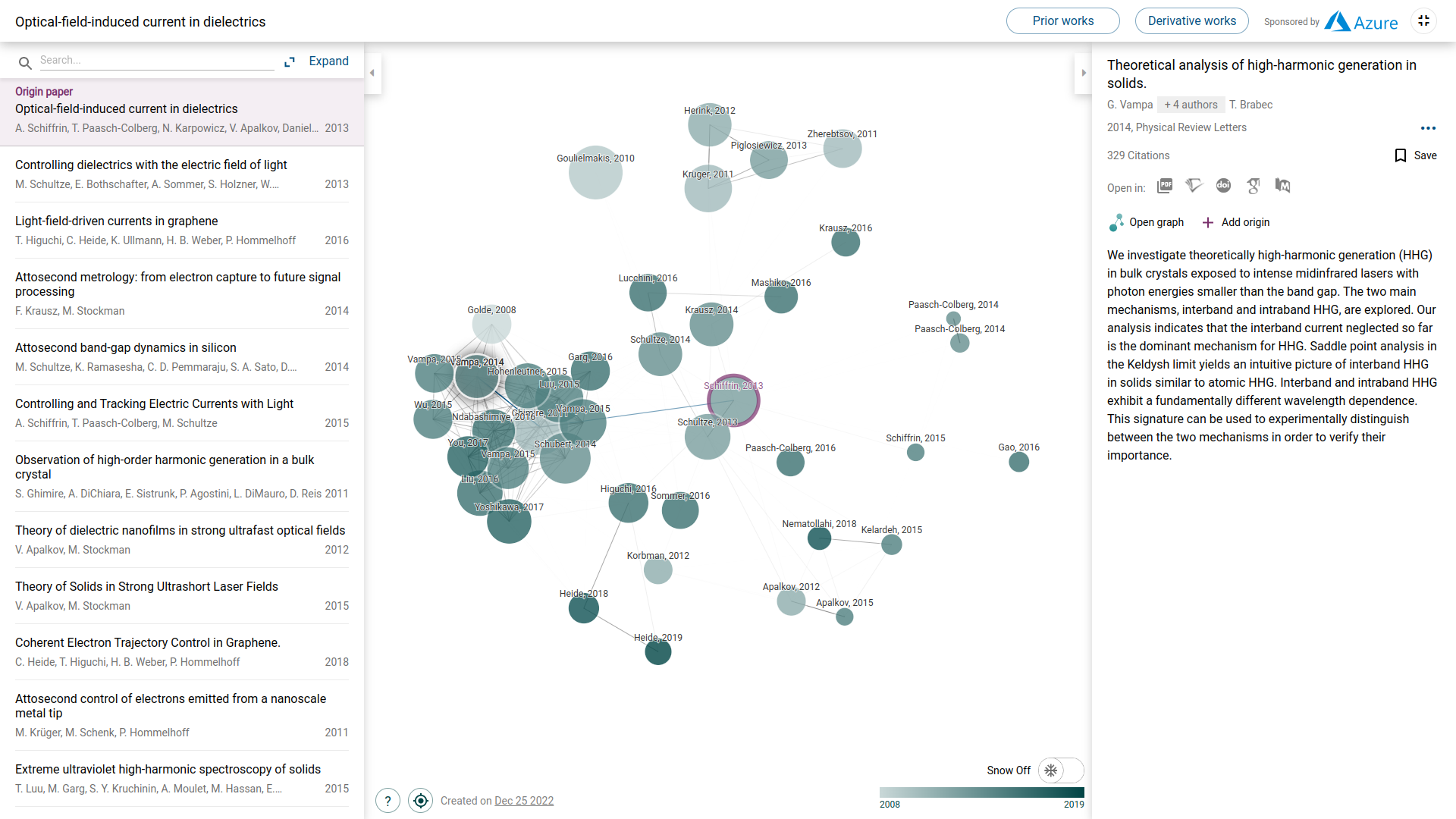Open paper in Mendeley-style last icon
This screenshot has width=1456, height=819.
(x=1282, y=186)
